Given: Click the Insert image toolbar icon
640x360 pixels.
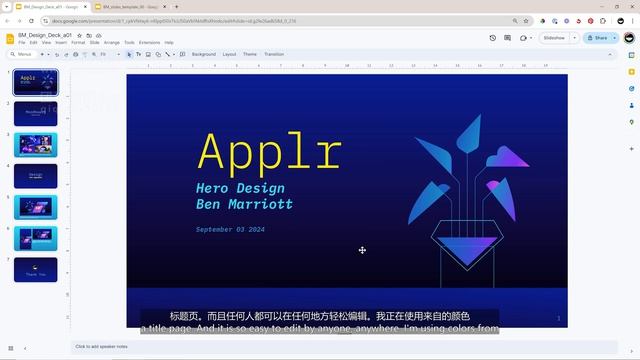Looking at the screenshot, I should coord(148,54).
